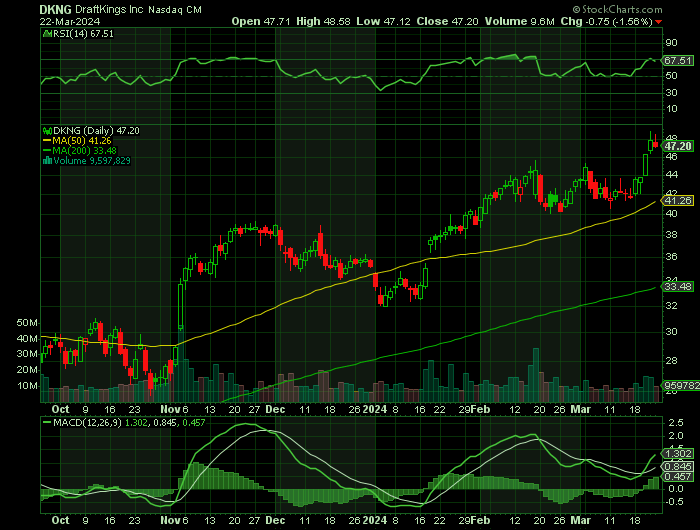Click the red down-arrow beside the Chg value
This screenshot has width=700, height=530.
click(x=658, y=22)
